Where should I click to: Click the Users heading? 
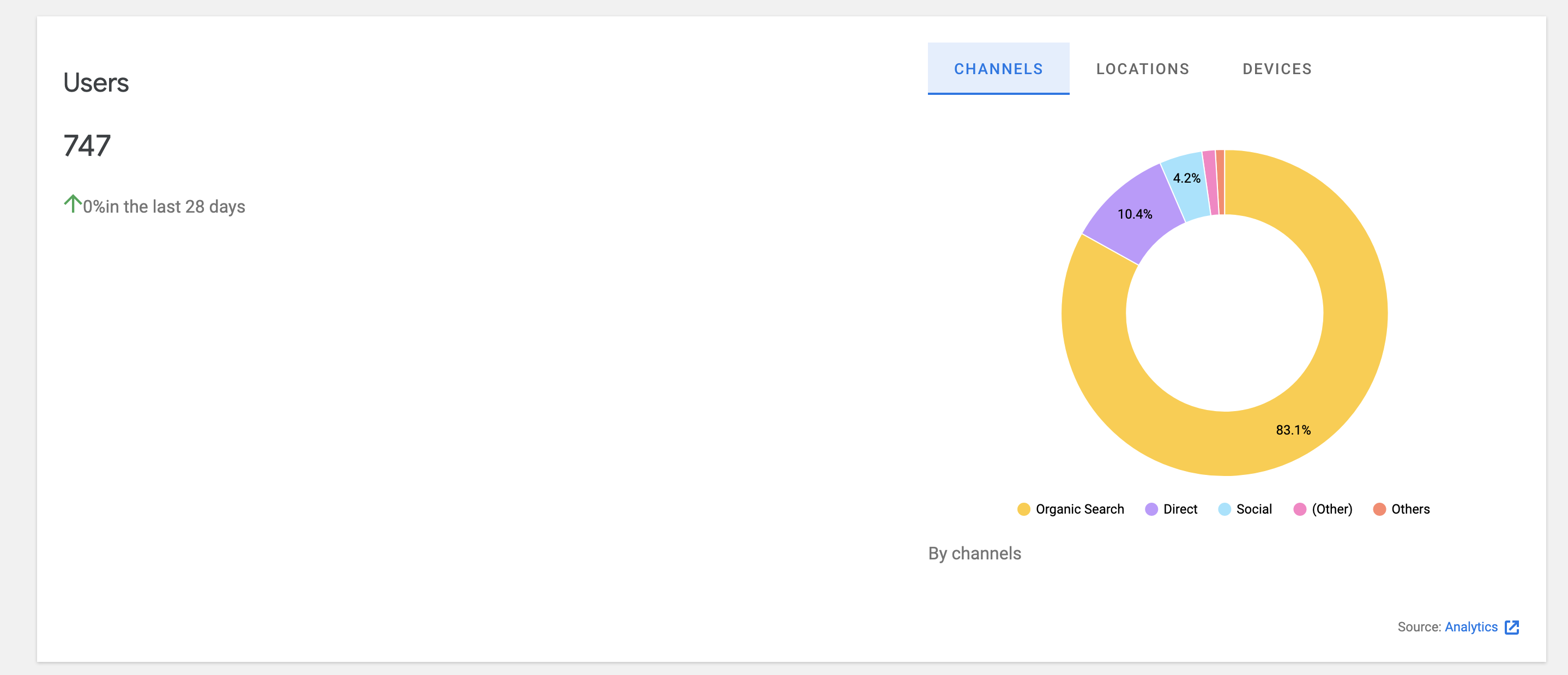[96, 83]
